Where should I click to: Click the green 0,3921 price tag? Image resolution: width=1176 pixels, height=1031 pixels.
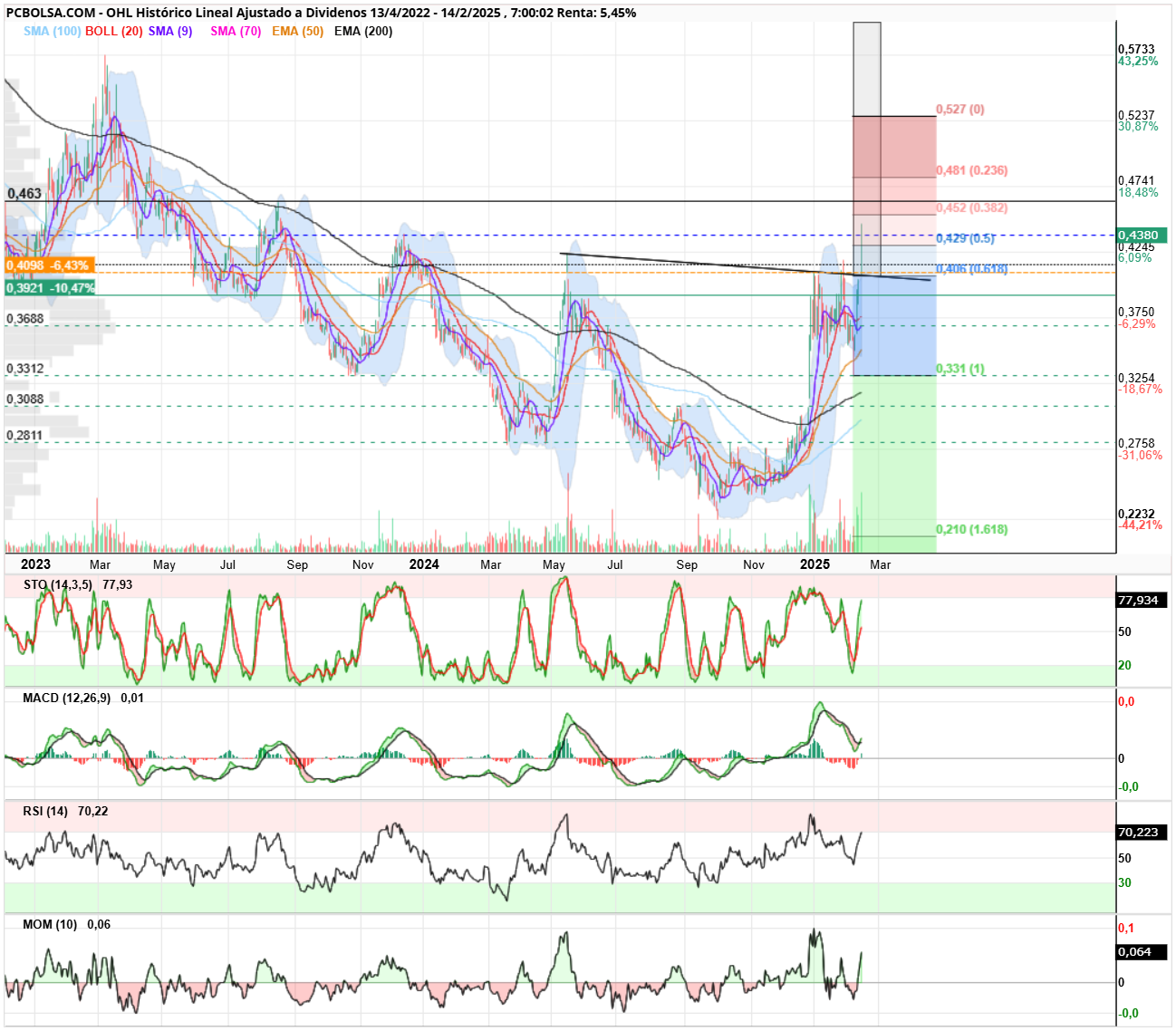pos(50,287)
